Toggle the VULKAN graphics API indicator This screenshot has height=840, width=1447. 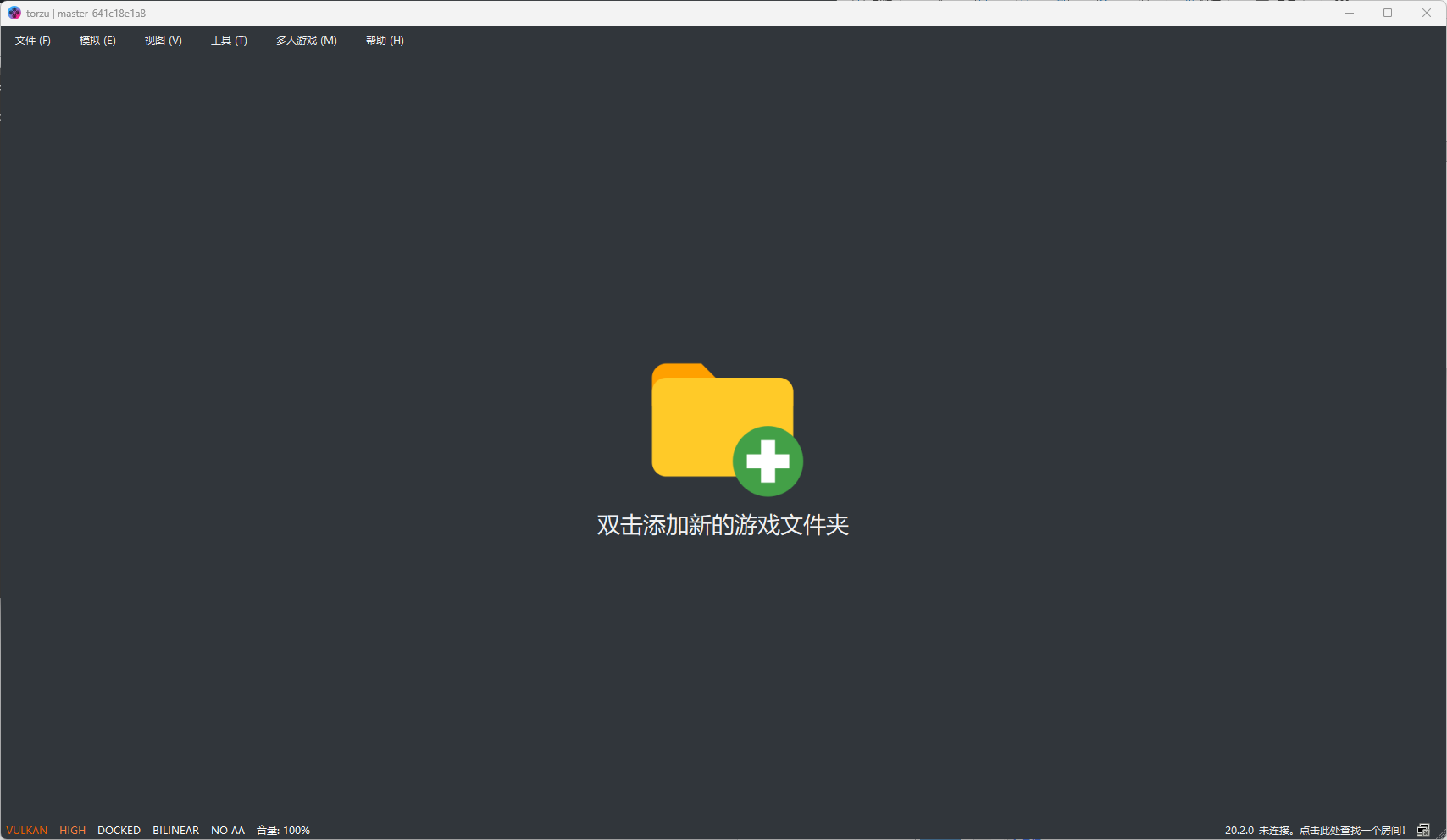[27, 830]
